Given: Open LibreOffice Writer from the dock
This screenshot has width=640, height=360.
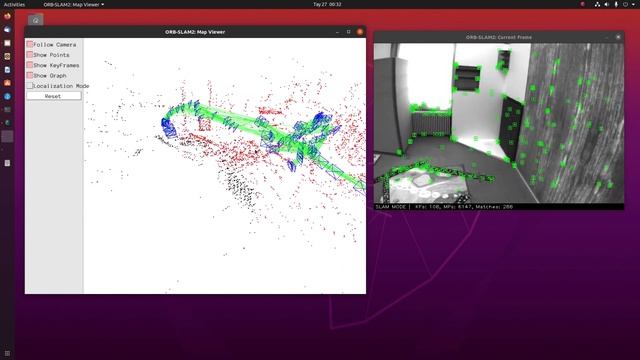Looking at the screenshot, I should 7,70.
